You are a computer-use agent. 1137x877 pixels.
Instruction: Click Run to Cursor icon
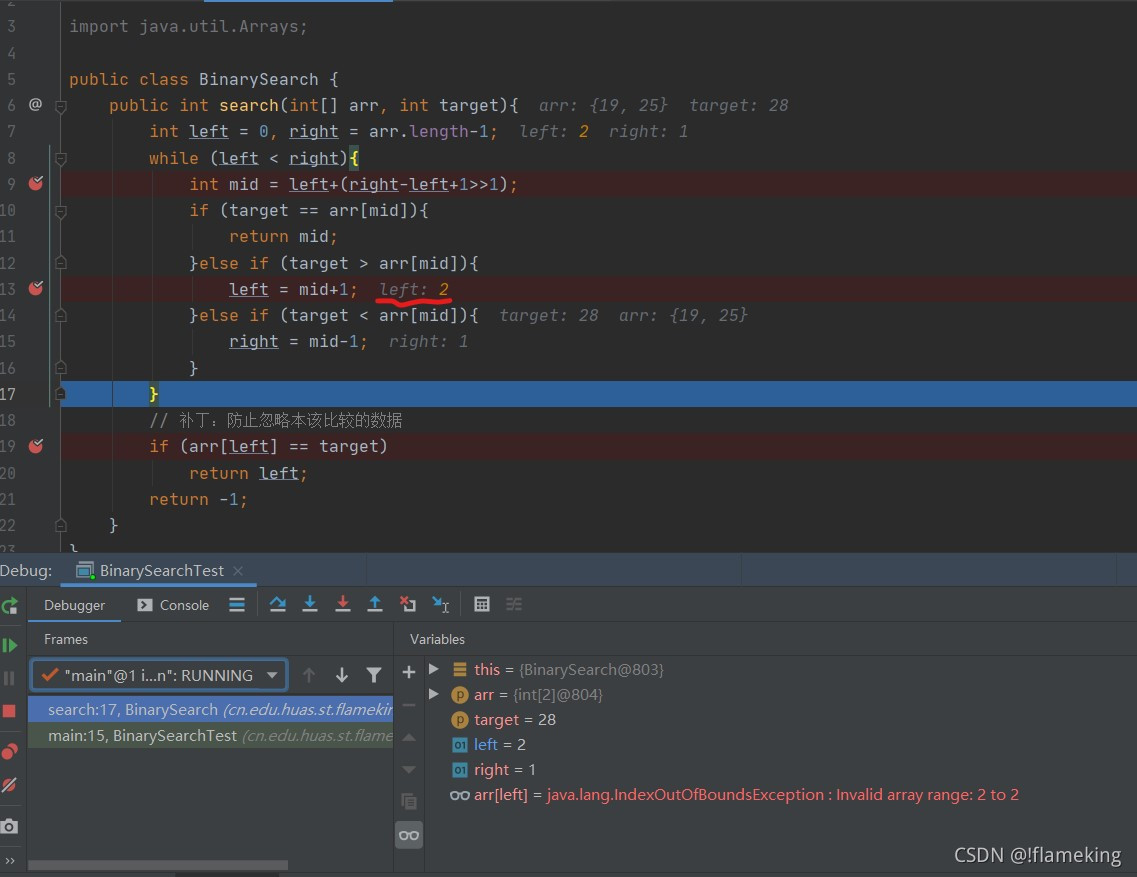click(441, 604)
